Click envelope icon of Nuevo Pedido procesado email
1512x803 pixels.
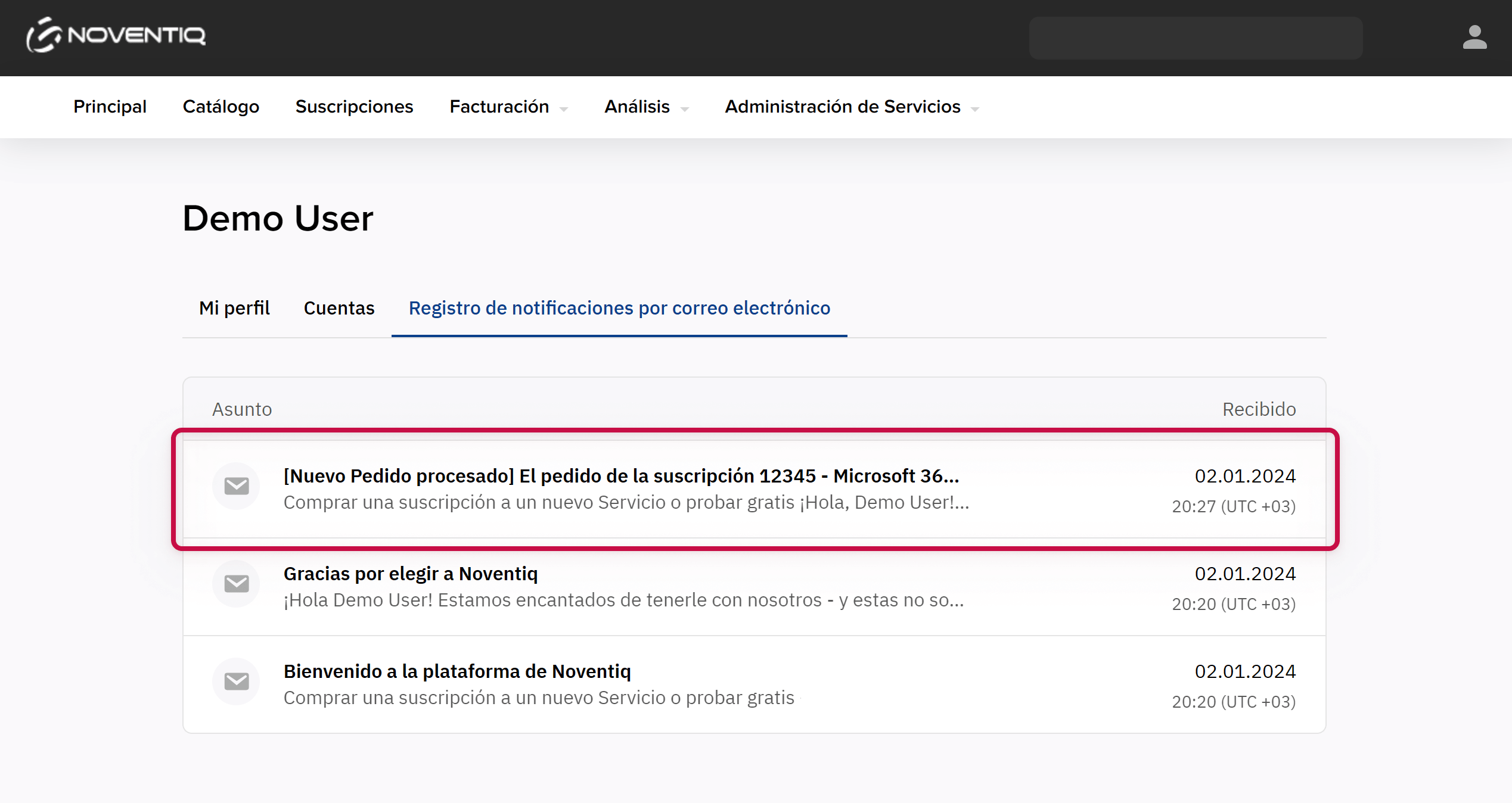[236, 486]
